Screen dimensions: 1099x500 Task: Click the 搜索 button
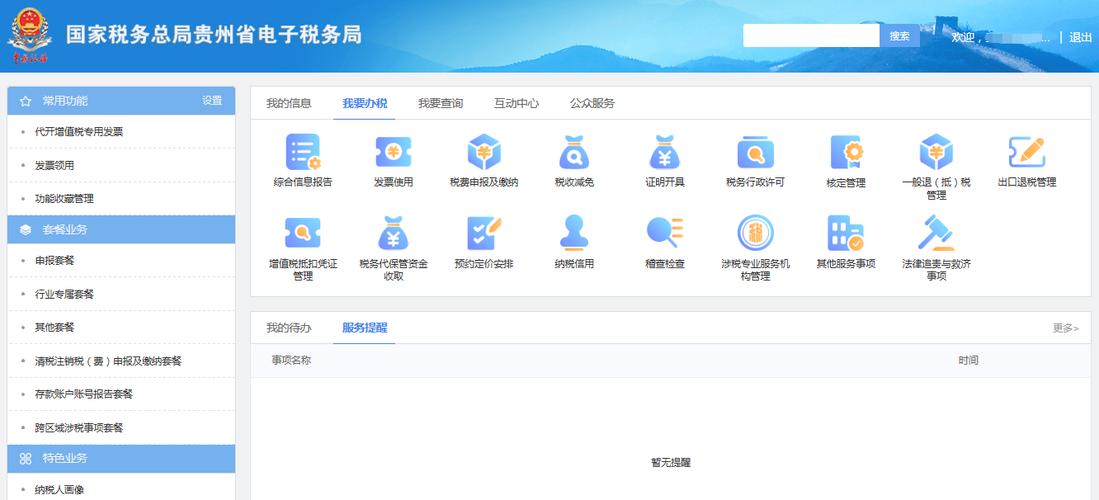pyautogui.click(x=899, y=36)
